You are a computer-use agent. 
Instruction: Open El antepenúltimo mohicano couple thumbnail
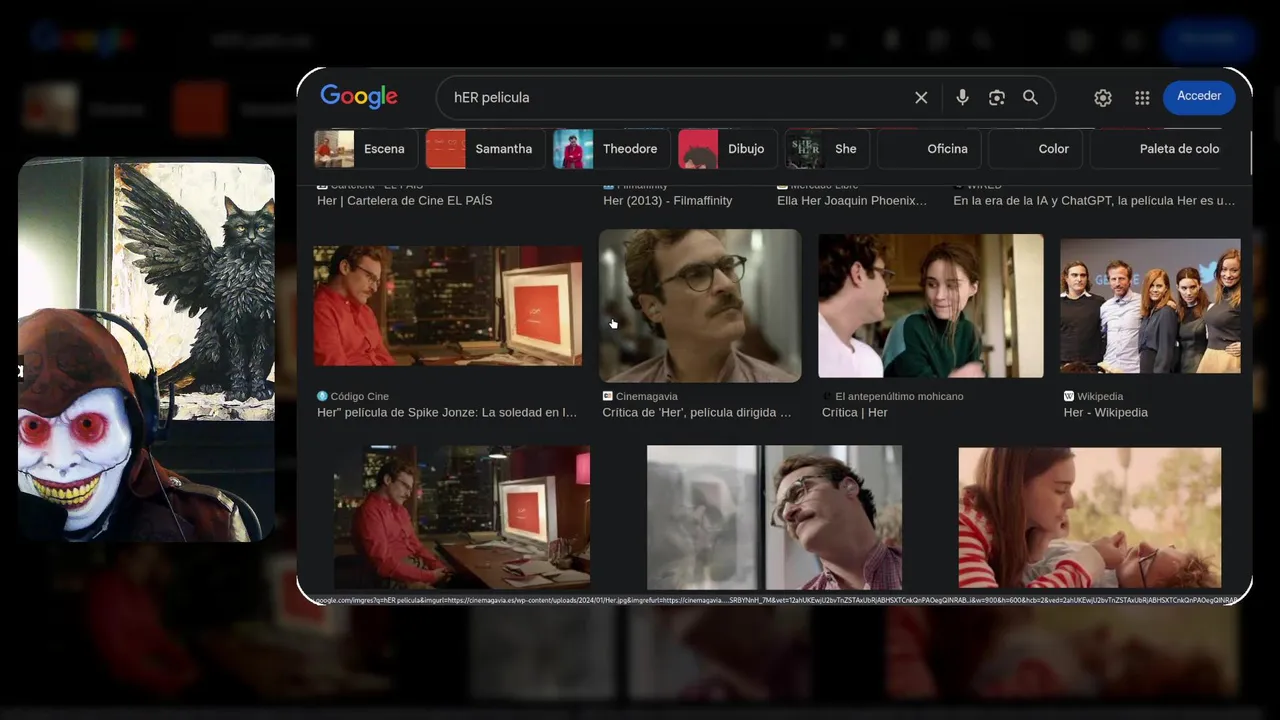click(x=931, y=306)
